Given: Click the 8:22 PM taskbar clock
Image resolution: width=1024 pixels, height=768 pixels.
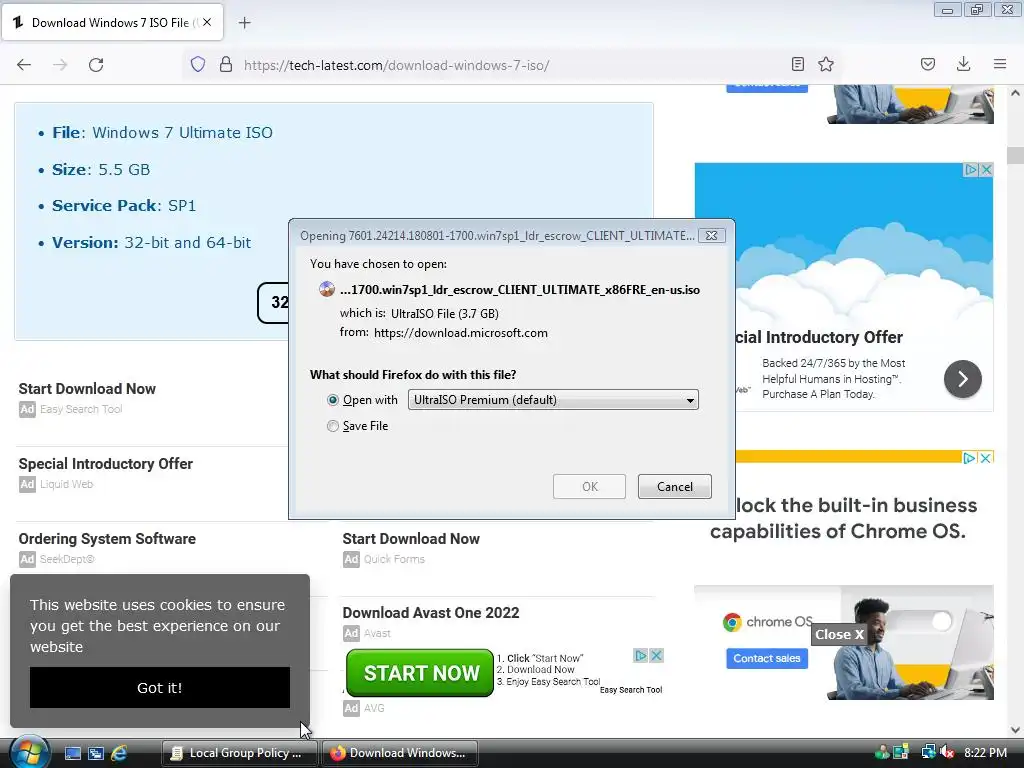Looking at the screenshot, I should point(985,753).
